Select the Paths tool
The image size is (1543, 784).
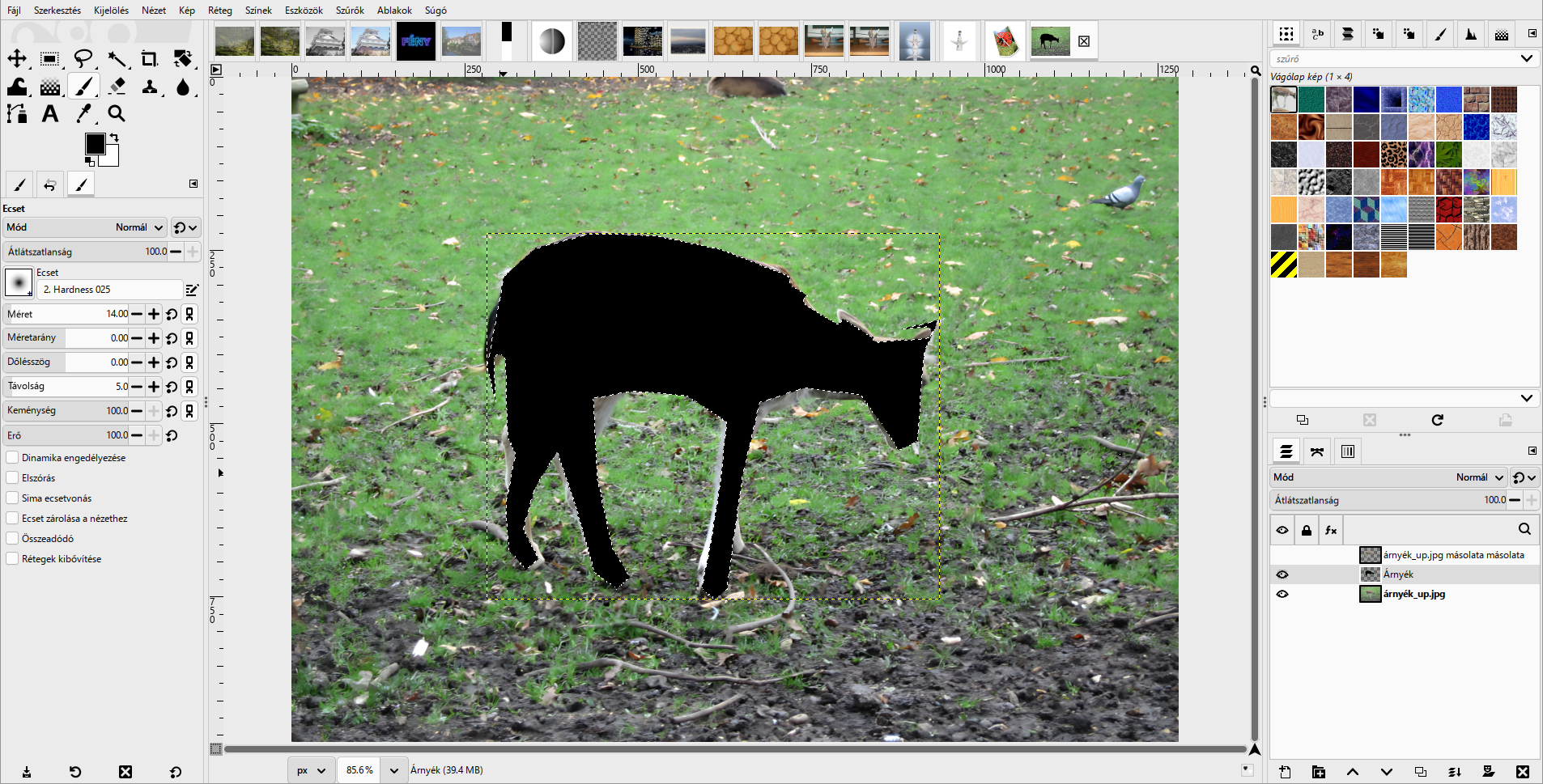point(17,114)
